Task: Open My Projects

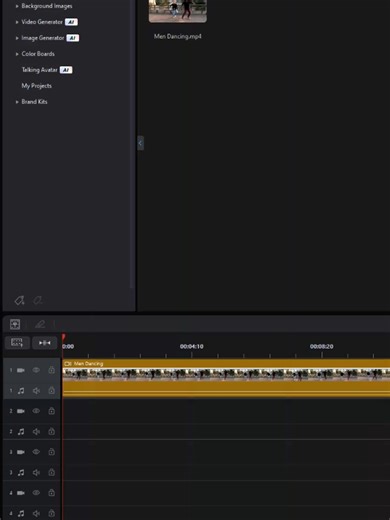Action: tap(37, 86)
